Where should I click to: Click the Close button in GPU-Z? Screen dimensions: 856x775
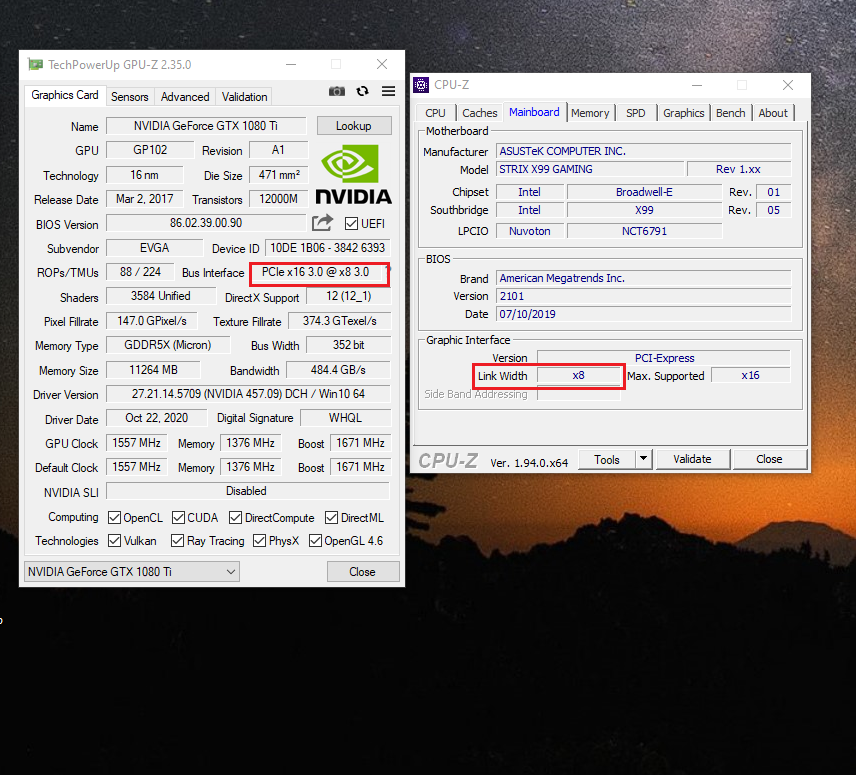coord(362,571)
